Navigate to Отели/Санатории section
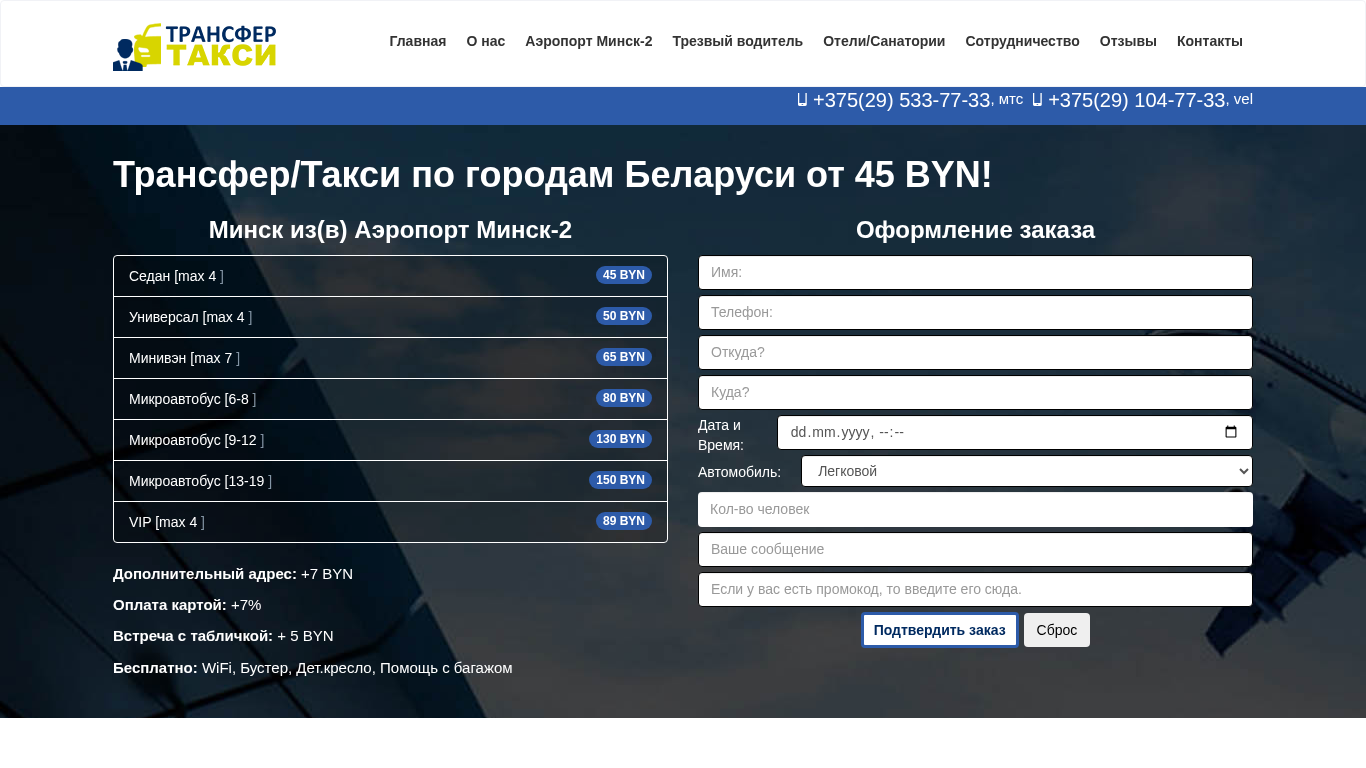1366x768 pixels. (x=883, y=41)
